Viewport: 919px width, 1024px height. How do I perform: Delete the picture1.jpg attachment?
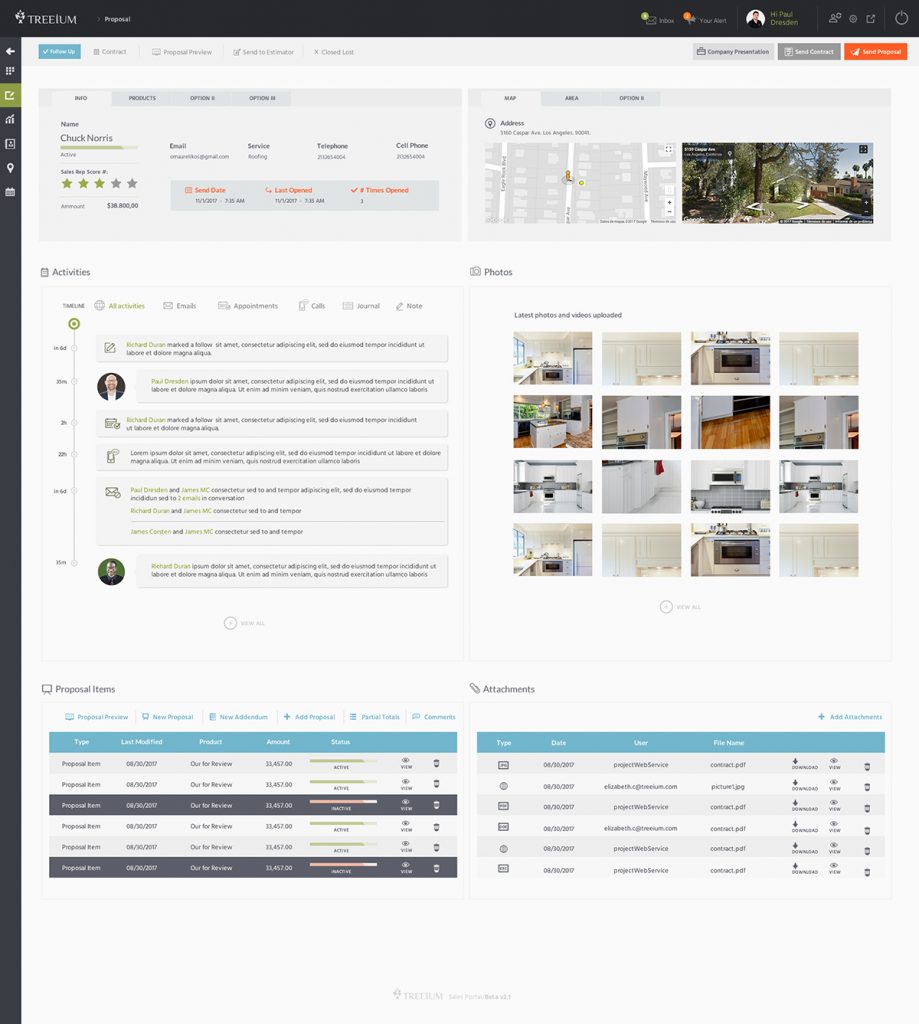867,787
